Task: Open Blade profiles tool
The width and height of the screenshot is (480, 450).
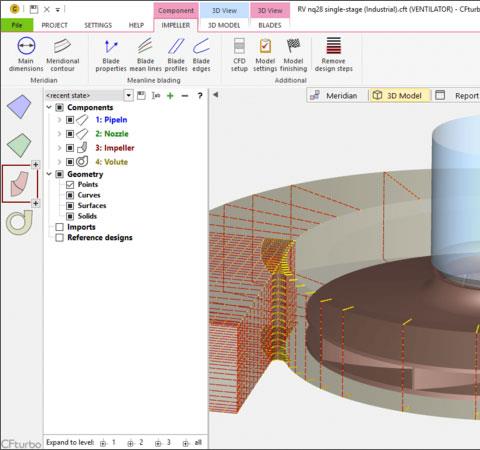Action: tap(176, 54)
